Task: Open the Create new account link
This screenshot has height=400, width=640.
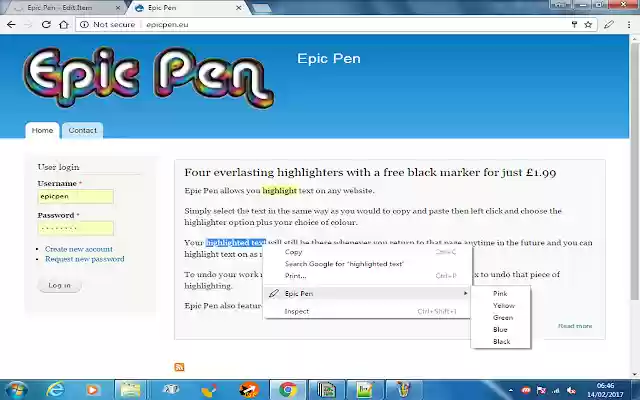Action: pos(79,249)
